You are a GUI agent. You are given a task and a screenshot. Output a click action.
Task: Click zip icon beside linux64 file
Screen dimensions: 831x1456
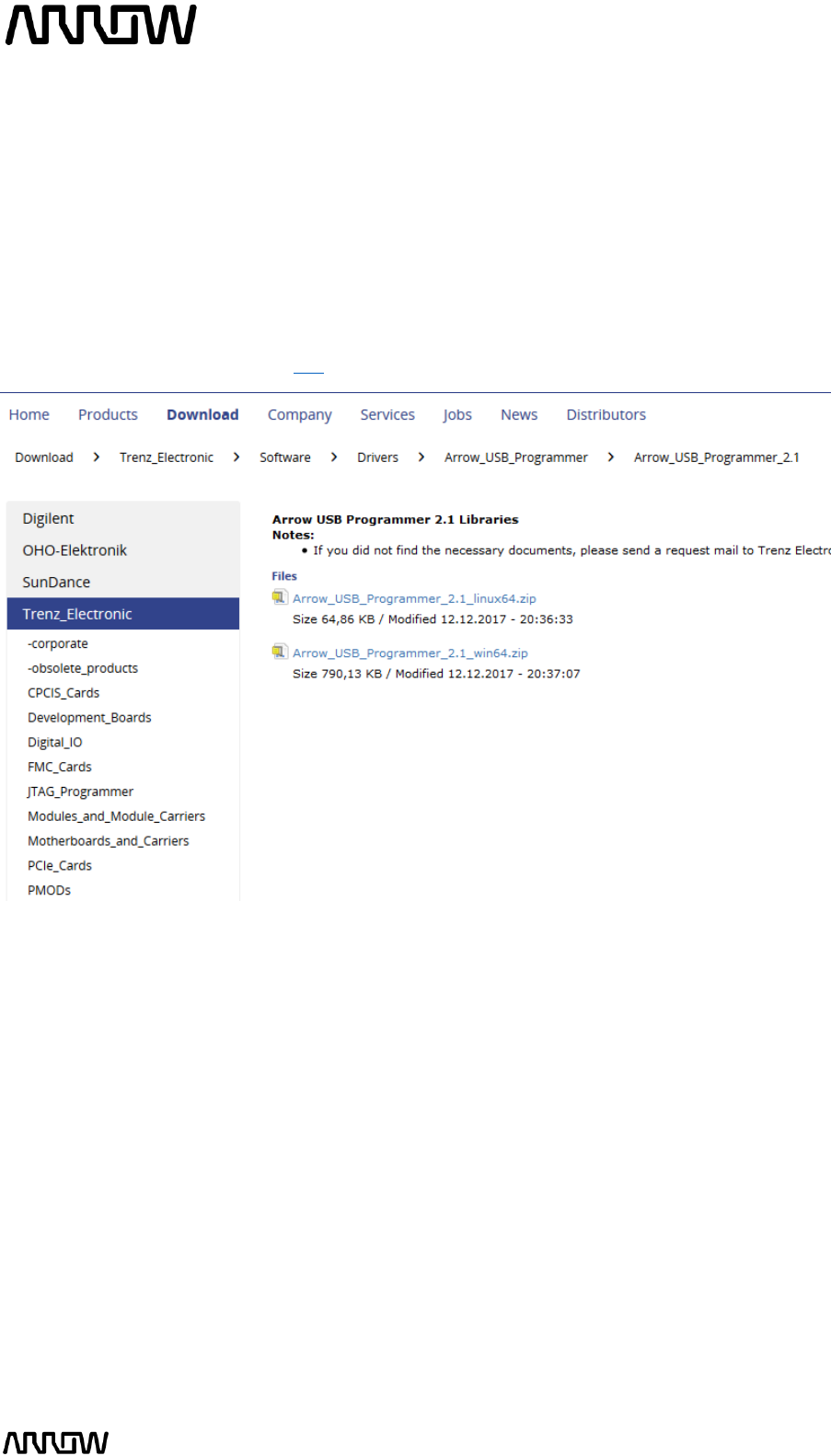coord(280,598)
